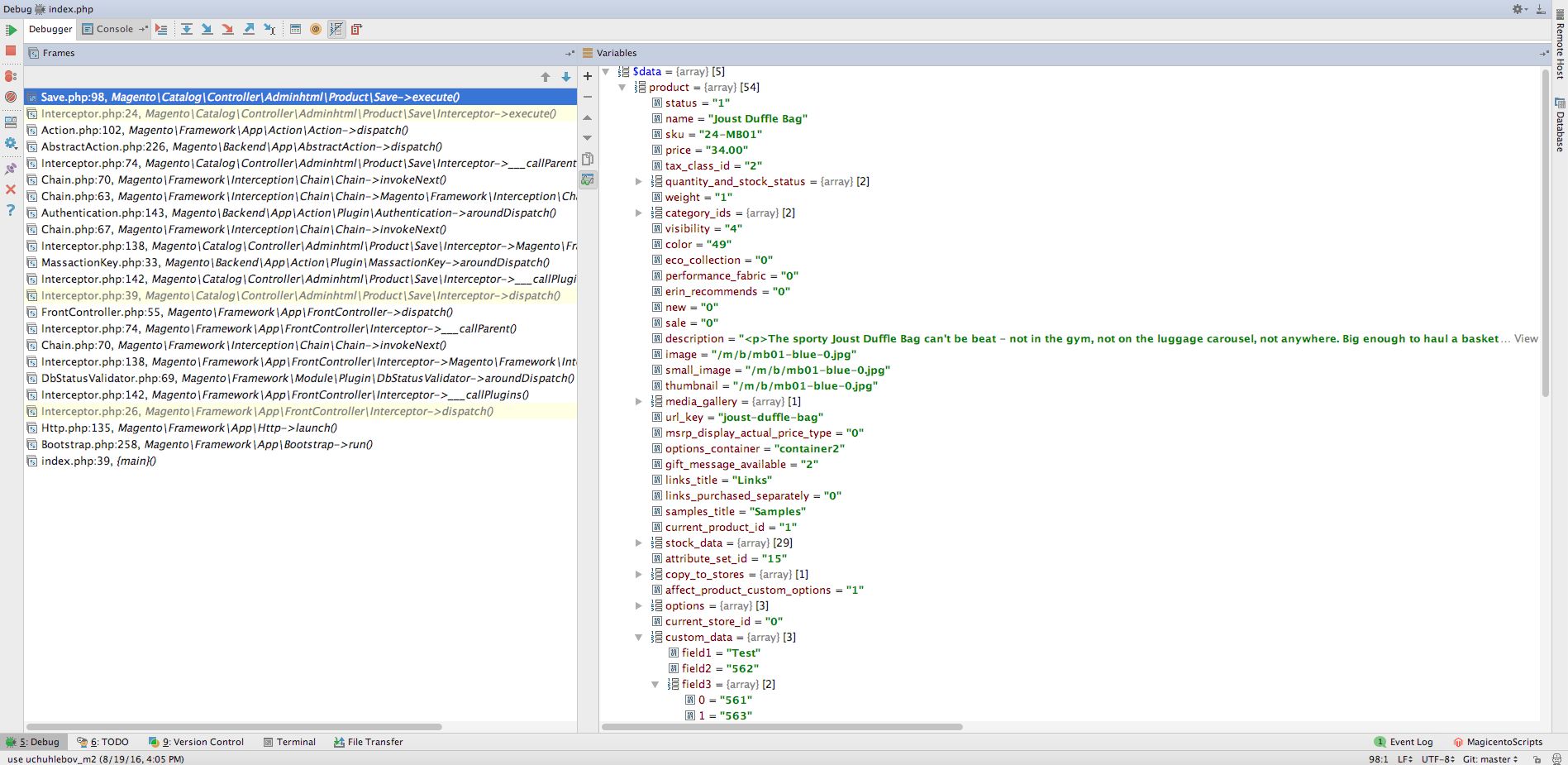Expand the stock_data array

coord(639,543)
